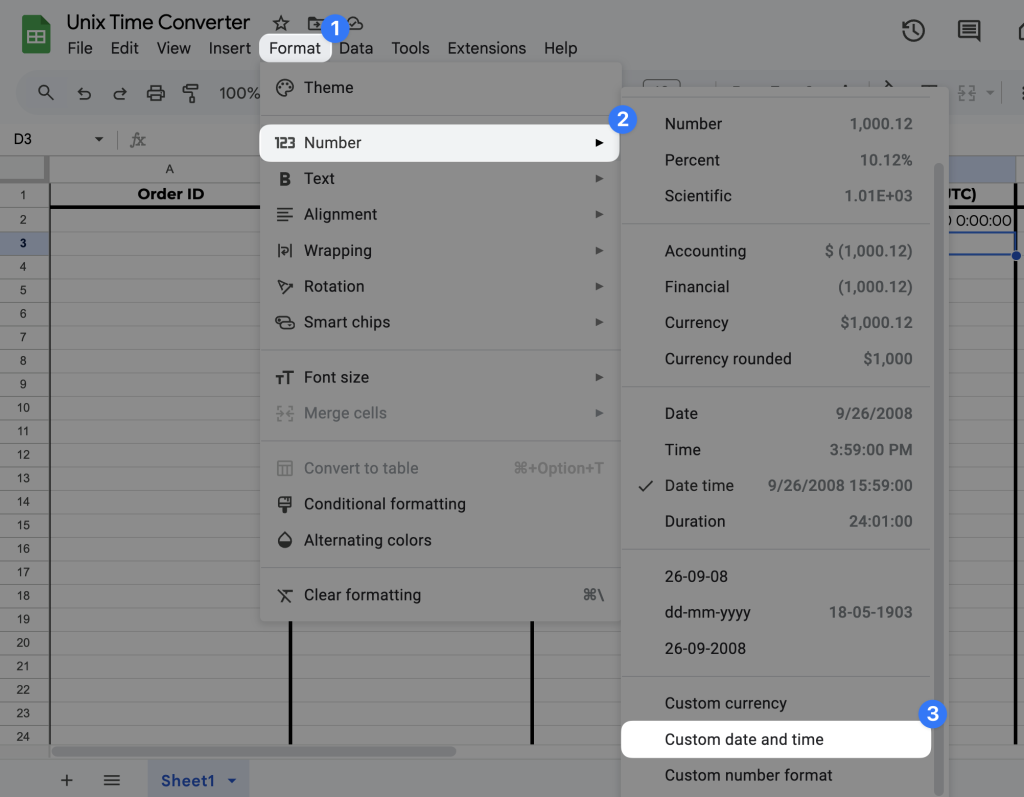This screenshot has height=797, width=1024.
Task: Open the menus search magnifier
Action: point(45,92)
